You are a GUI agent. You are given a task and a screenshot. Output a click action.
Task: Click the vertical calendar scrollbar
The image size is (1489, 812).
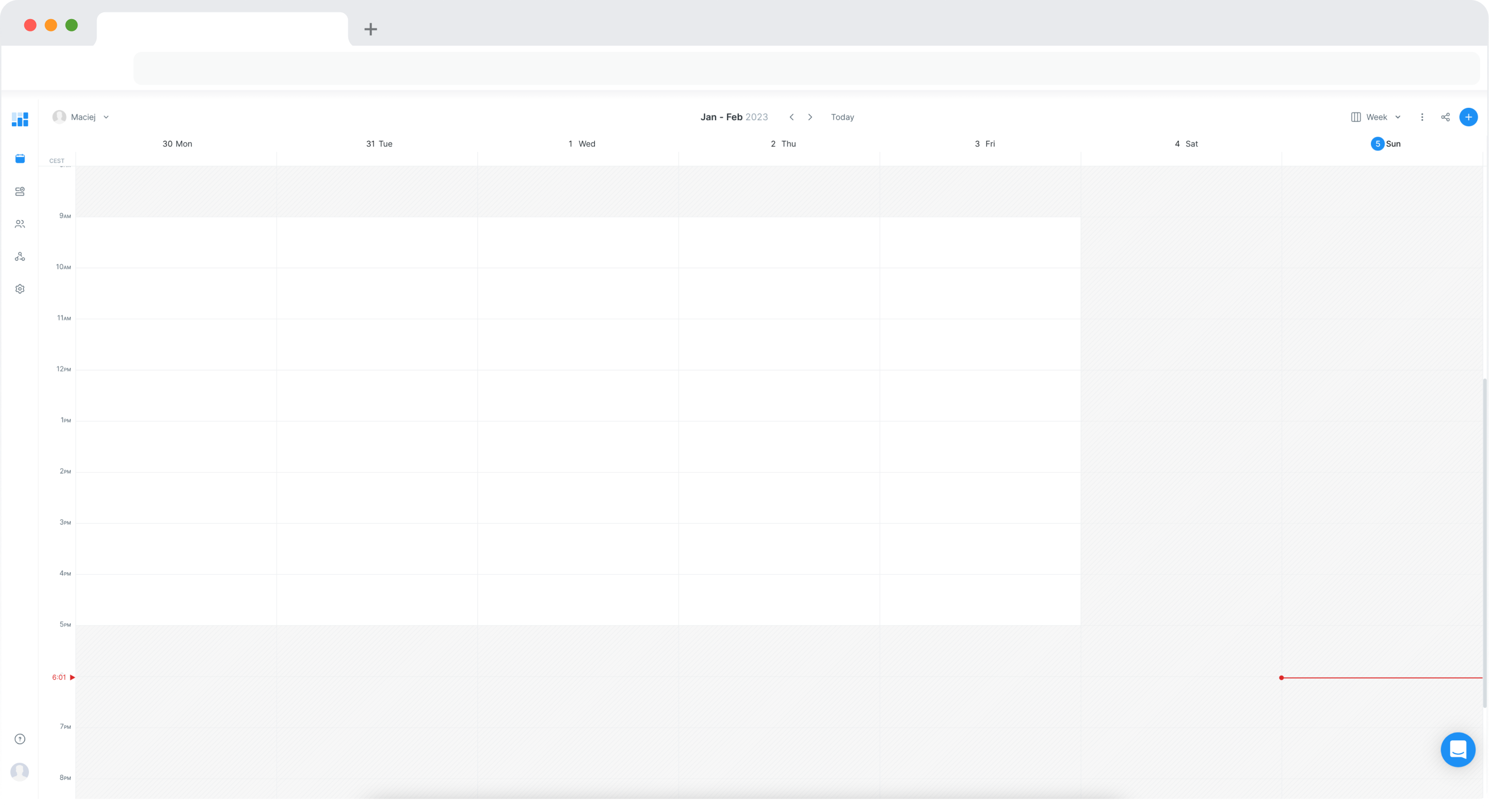tap(1484, 543)
